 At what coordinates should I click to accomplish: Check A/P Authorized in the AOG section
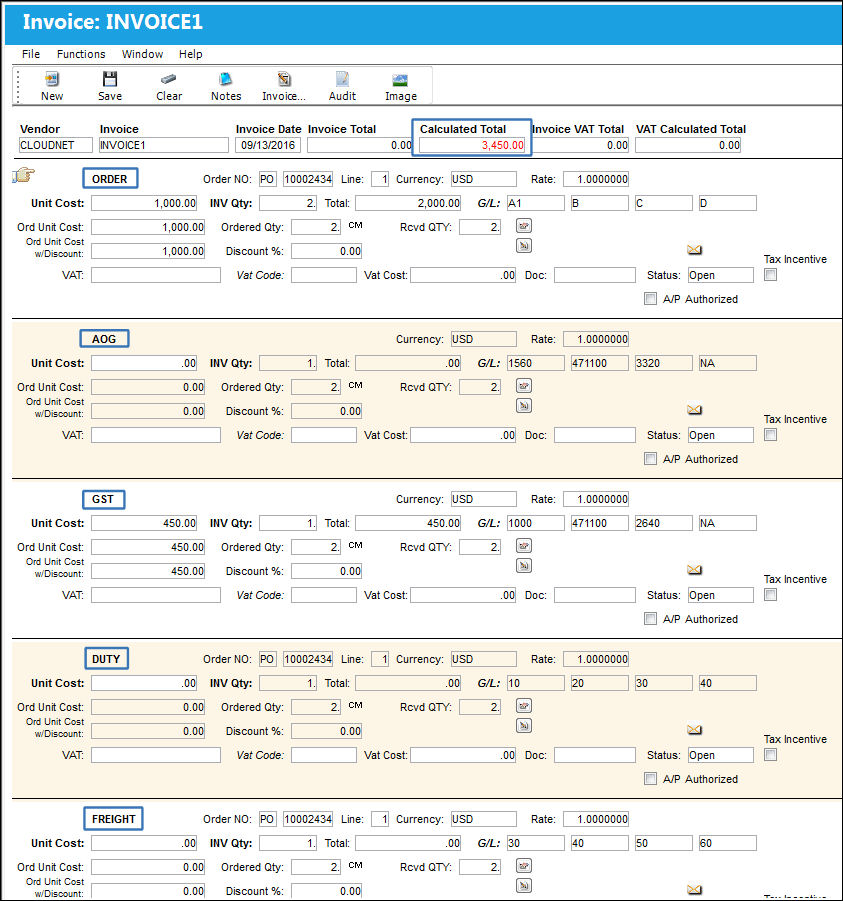click(x=650, y=459)
